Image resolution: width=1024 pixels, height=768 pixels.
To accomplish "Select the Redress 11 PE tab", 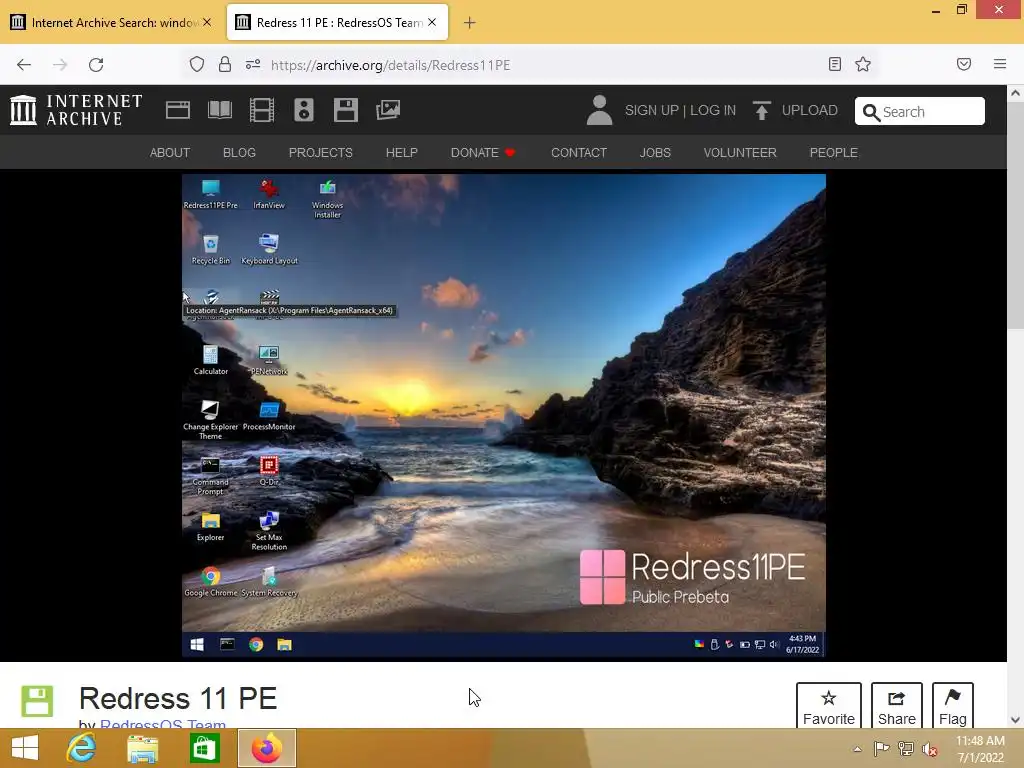I will point(337,22).
